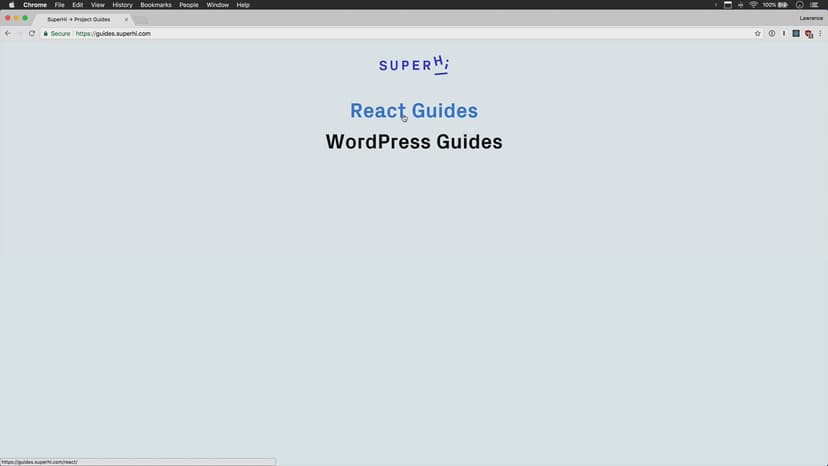The image size is (828, 466).
Task: Click the circular extension icon beside the star
Action: click(x=772, y=33)
